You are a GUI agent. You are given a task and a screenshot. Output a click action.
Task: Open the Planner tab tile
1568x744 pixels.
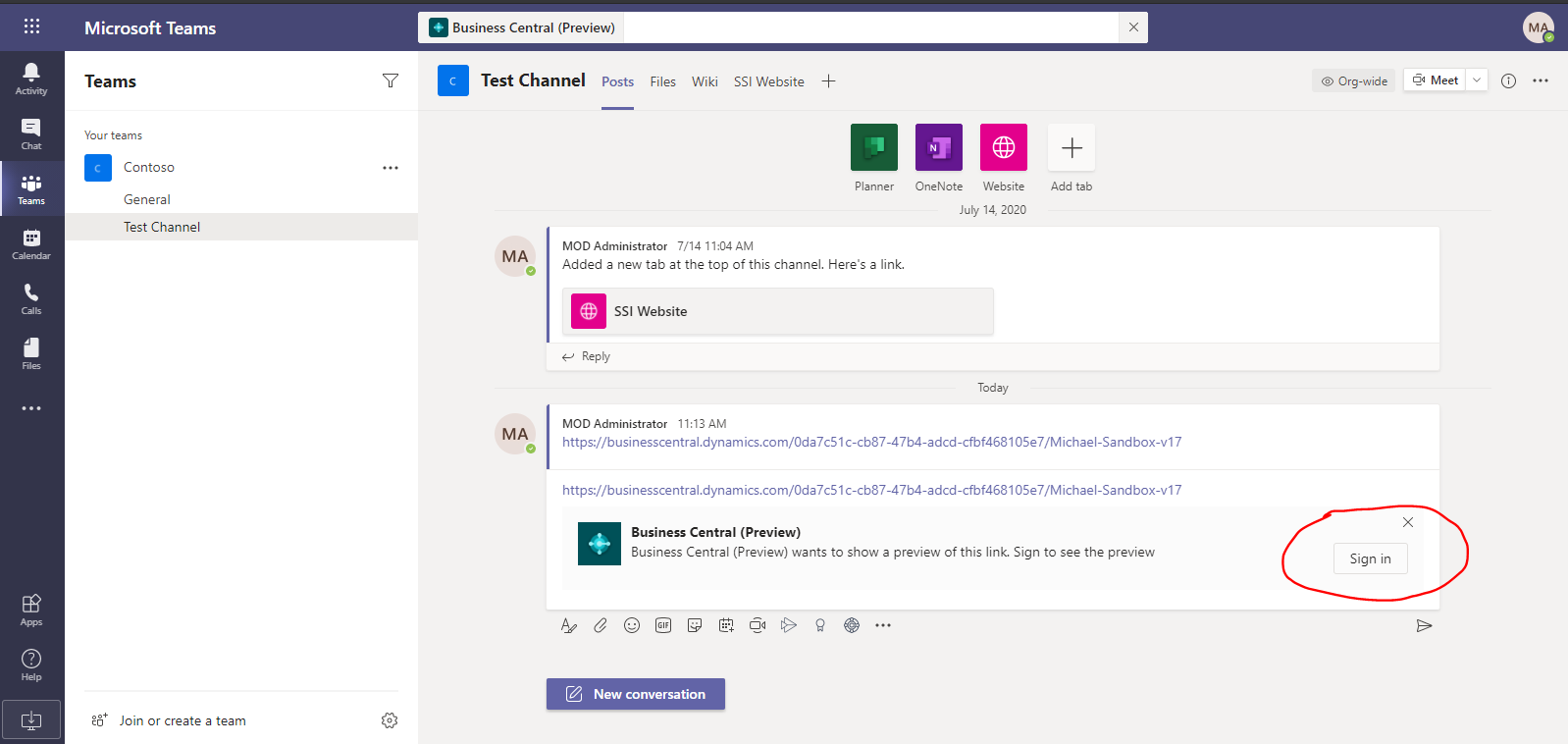point(873,147)
